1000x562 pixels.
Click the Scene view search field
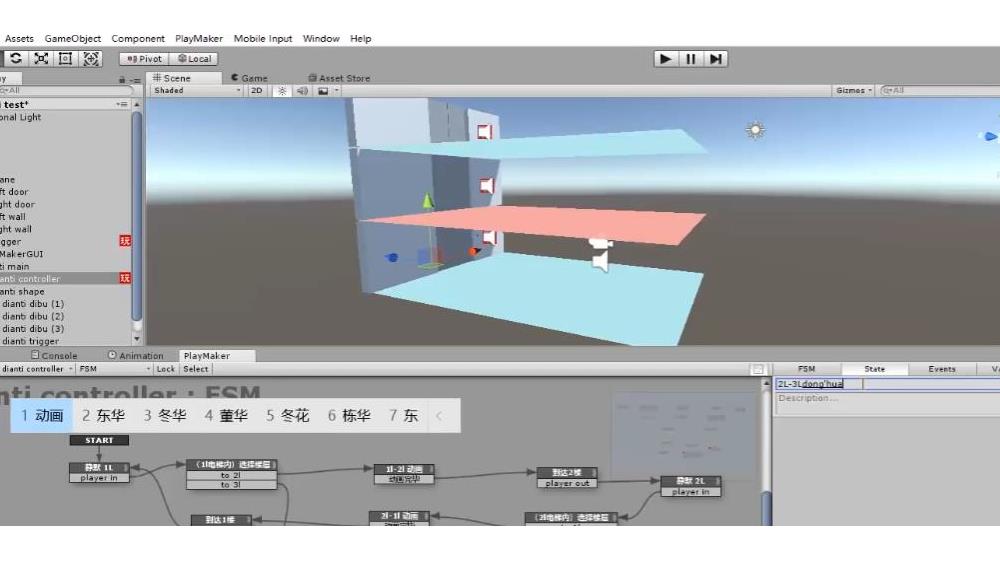939,91
